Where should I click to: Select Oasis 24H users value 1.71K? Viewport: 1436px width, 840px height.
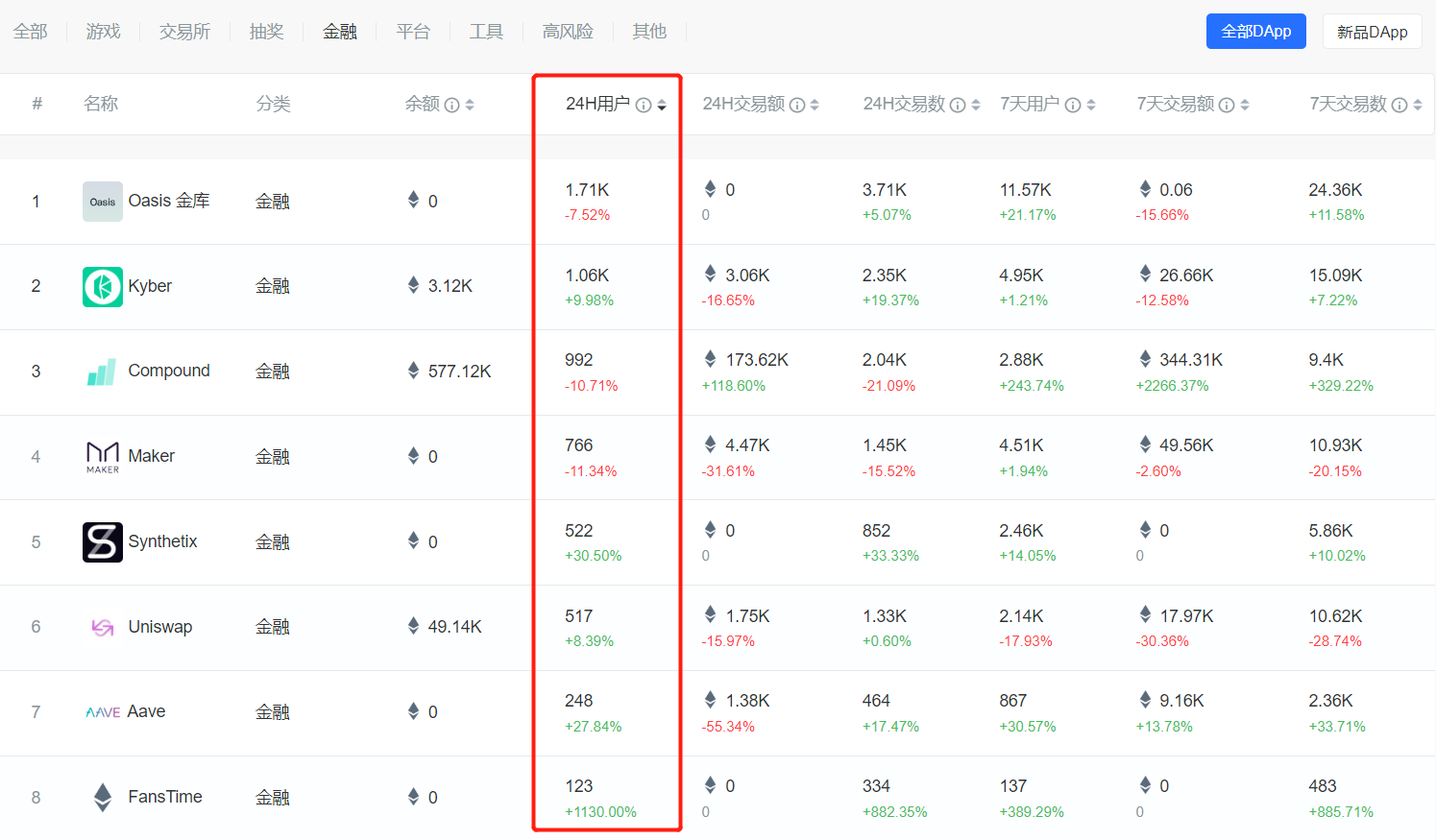(587, 190)
